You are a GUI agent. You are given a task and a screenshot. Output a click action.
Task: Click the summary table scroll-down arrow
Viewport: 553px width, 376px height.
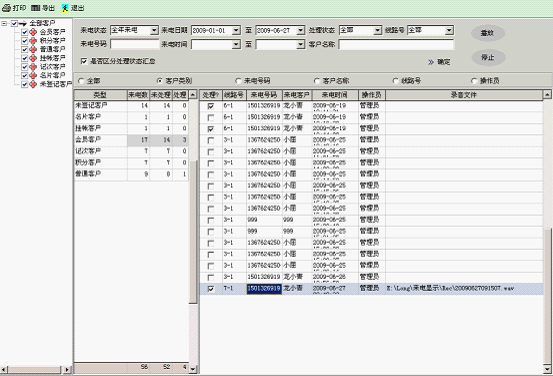pos(193,369)
